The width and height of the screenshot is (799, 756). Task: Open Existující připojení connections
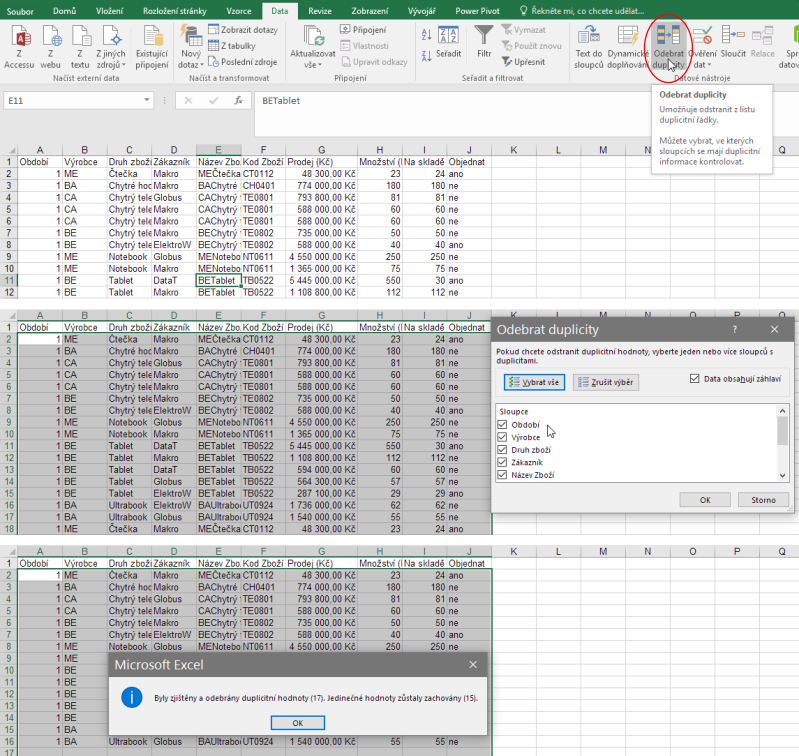coord(152,47)
